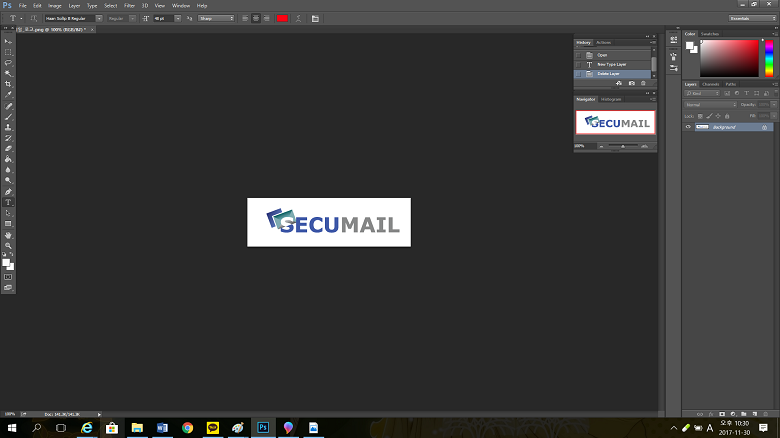
Task: Center align text button
Action: click(256, 18)
